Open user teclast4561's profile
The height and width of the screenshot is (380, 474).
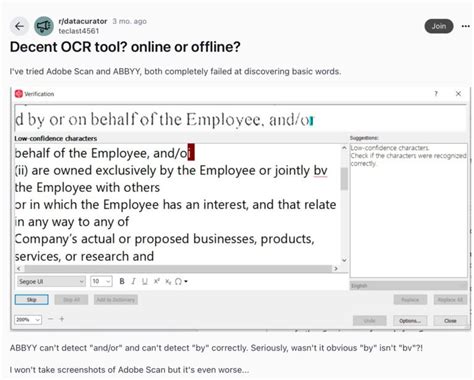pos(79,31)
